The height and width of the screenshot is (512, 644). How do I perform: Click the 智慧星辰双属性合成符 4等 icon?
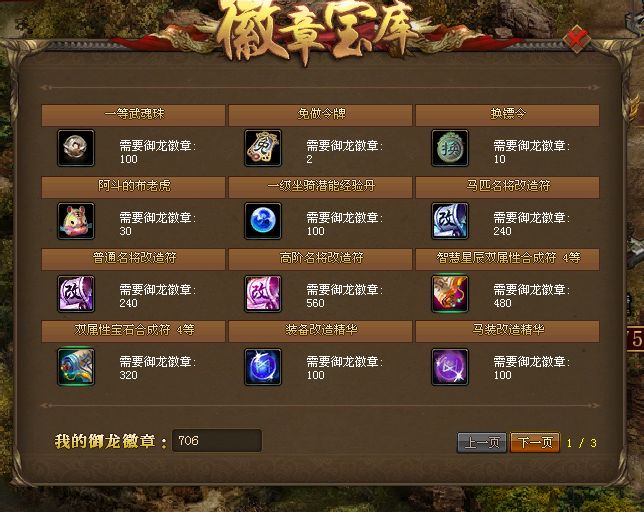click(x=450, y=294)
